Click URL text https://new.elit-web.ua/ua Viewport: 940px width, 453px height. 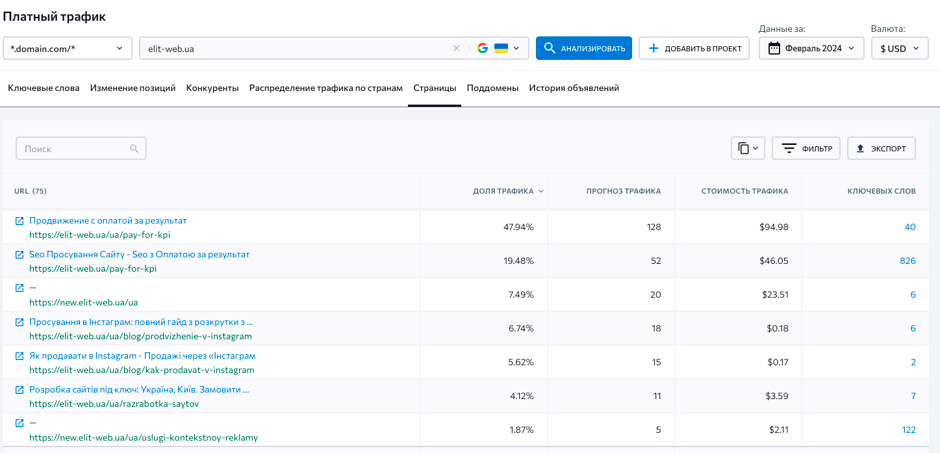(83, 303)
